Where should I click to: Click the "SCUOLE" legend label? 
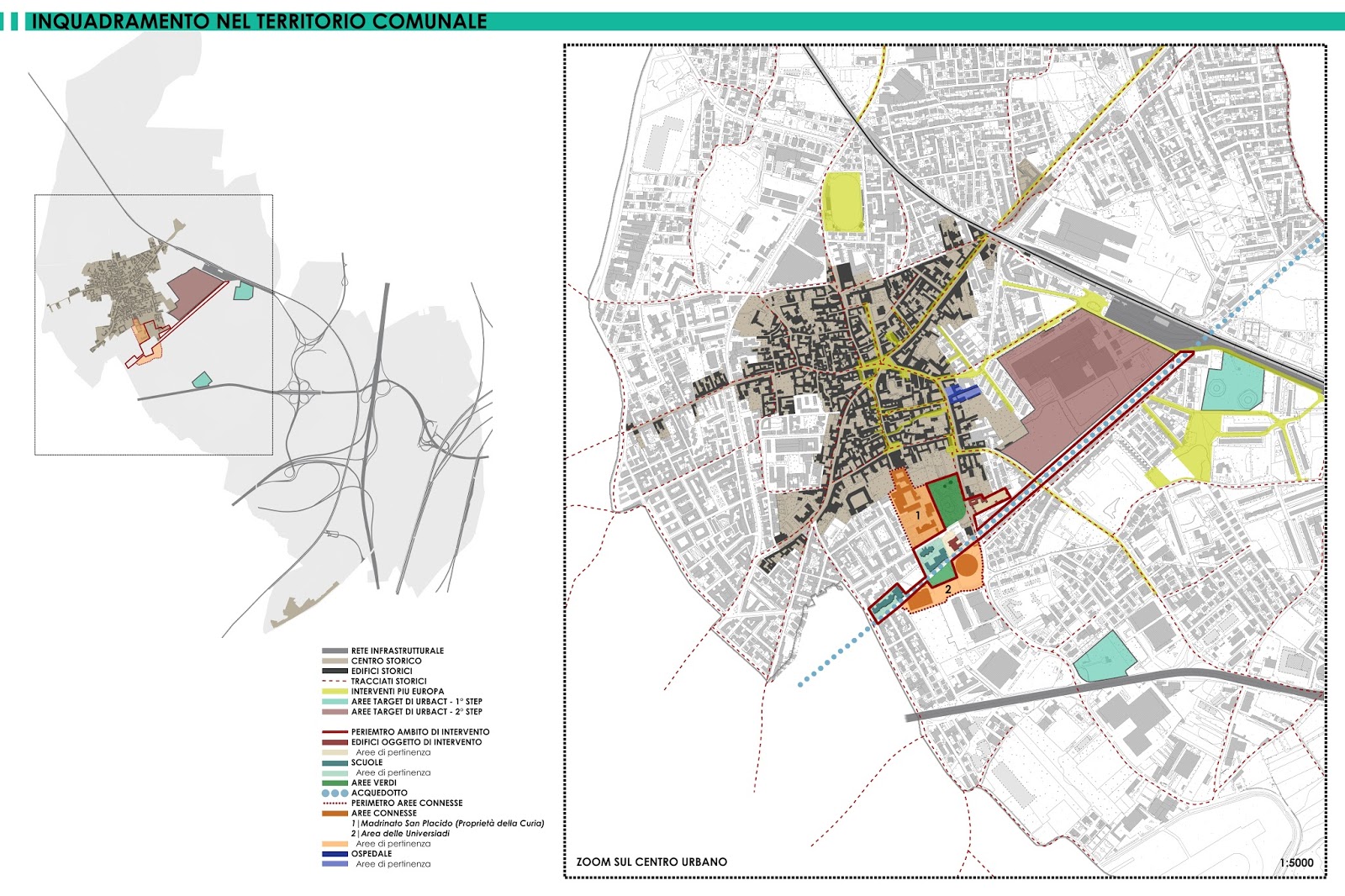(x=367, y=762)
